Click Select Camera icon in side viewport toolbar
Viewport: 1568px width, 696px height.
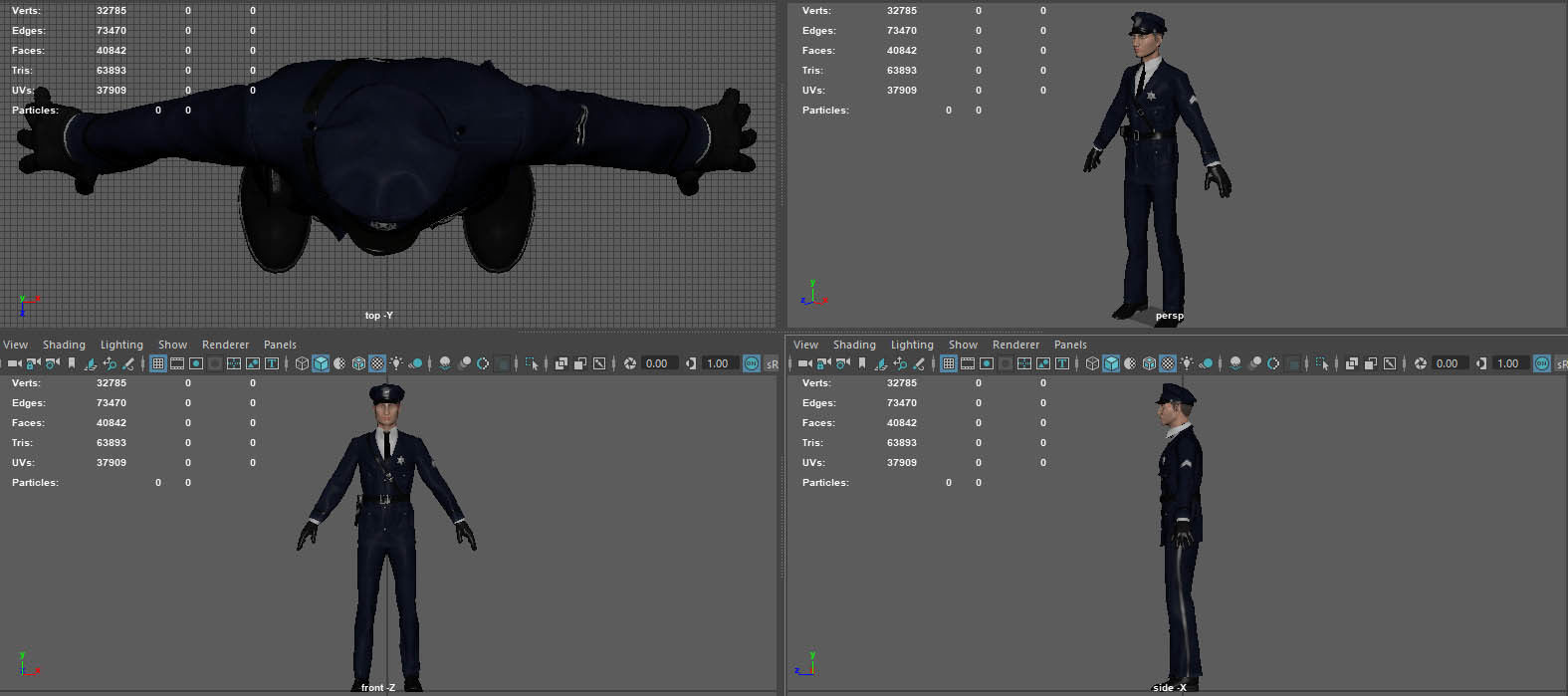(804, 363)
